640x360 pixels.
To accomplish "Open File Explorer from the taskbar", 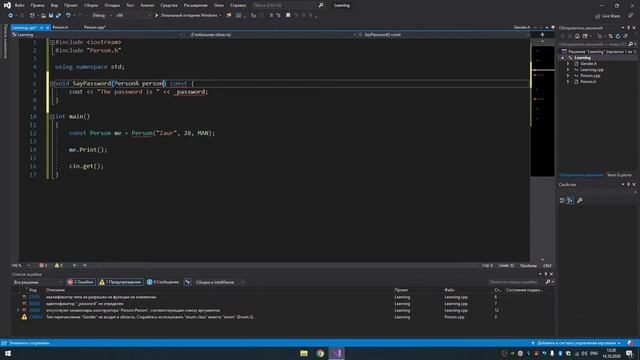I will pos(304,353).
